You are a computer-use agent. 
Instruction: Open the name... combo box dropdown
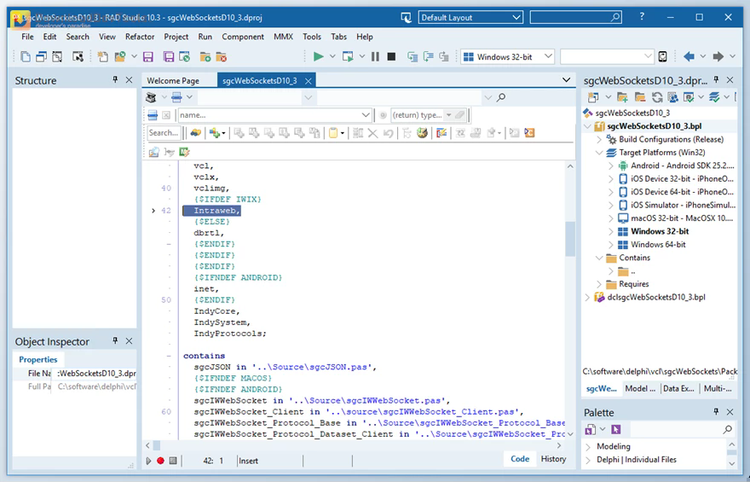[x=365, y=115]
